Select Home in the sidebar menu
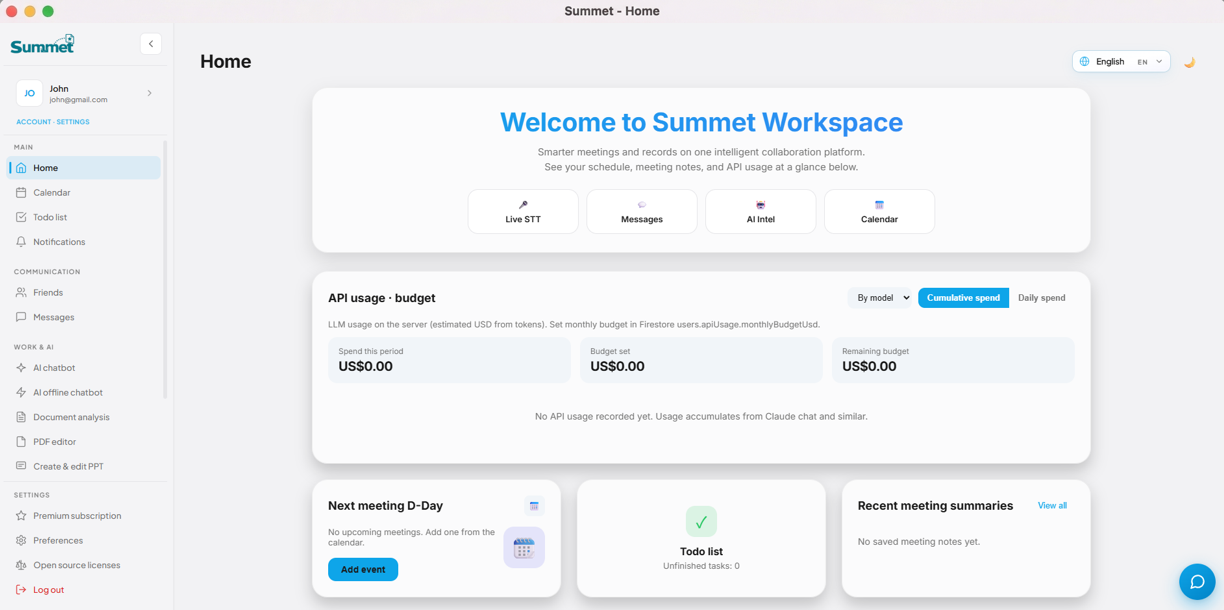The image size is (1224, 610). (84, 168)
